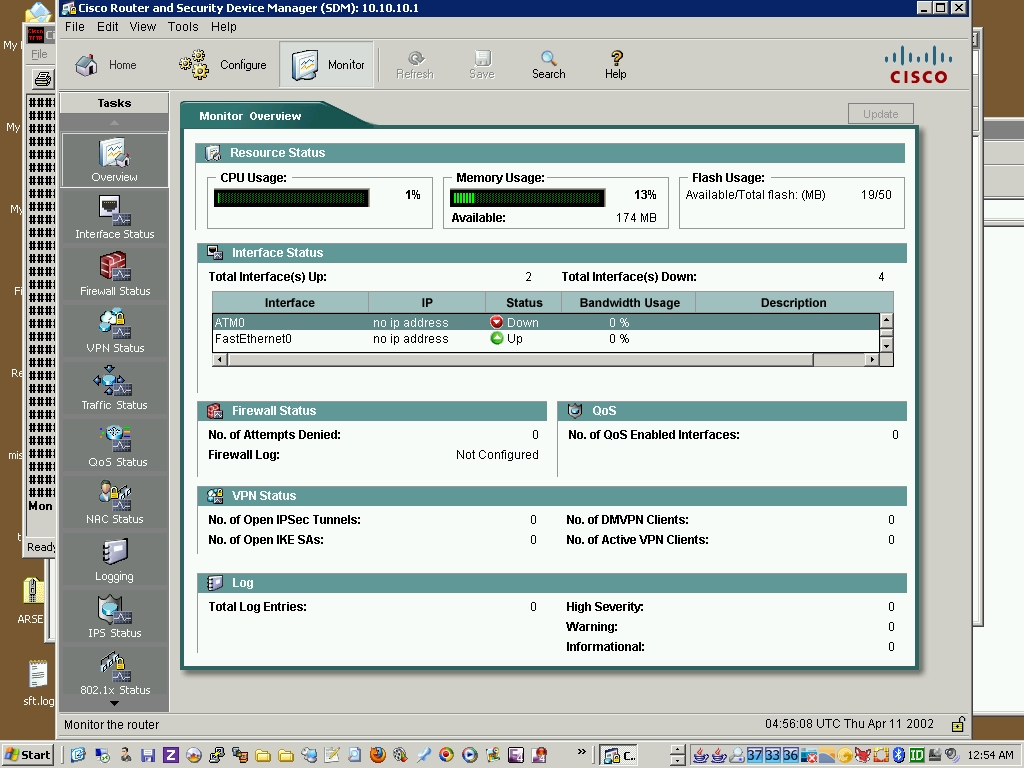Open the Help menu

(x=223, y=27)
